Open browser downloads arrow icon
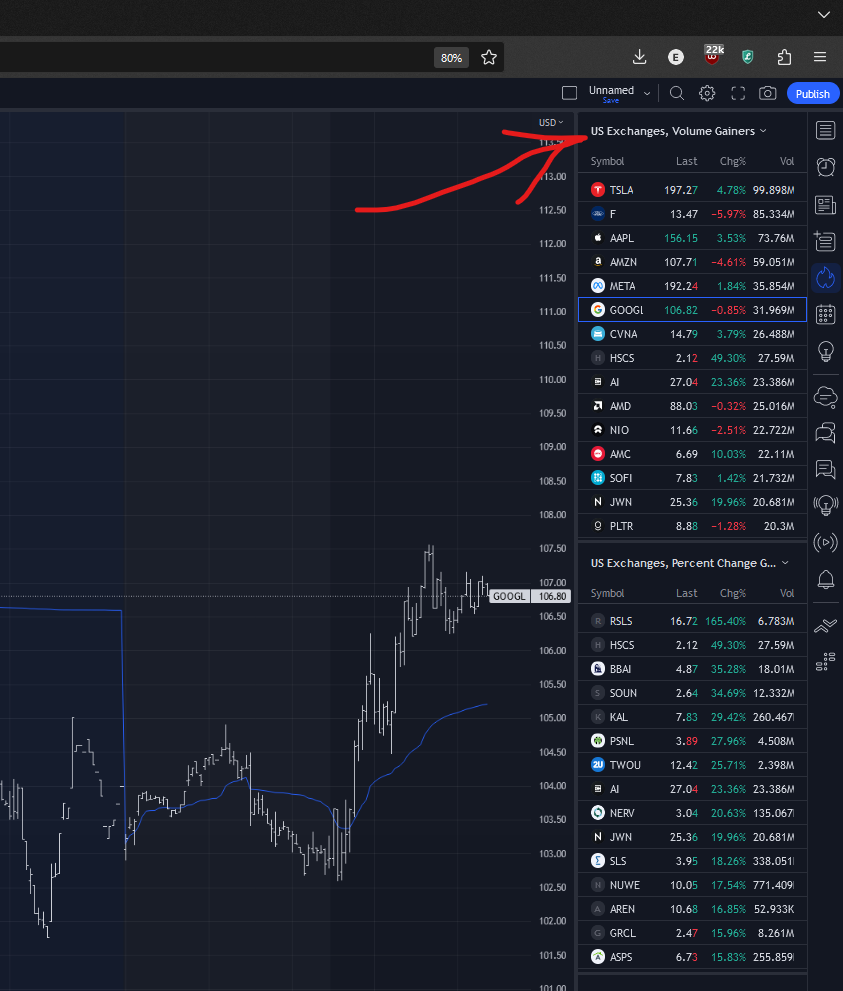 (640, 57)
